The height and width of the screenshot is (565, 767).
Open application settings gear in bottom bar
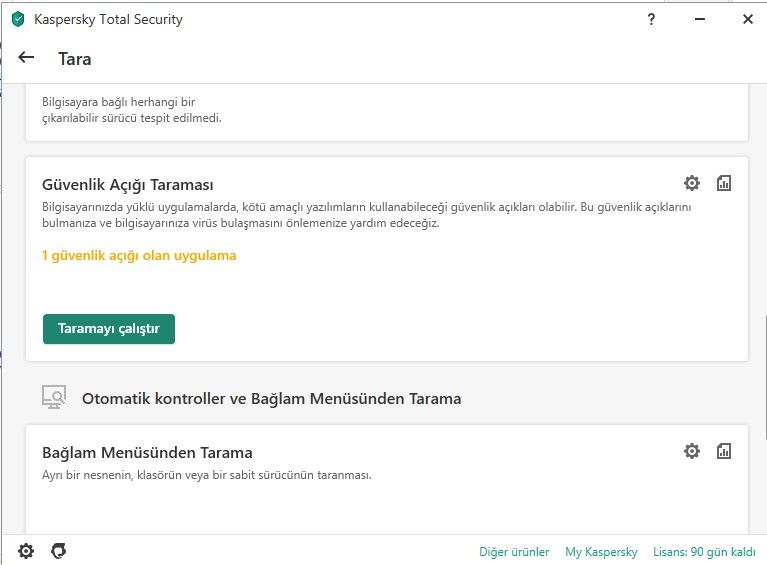(x=26, y=550)
